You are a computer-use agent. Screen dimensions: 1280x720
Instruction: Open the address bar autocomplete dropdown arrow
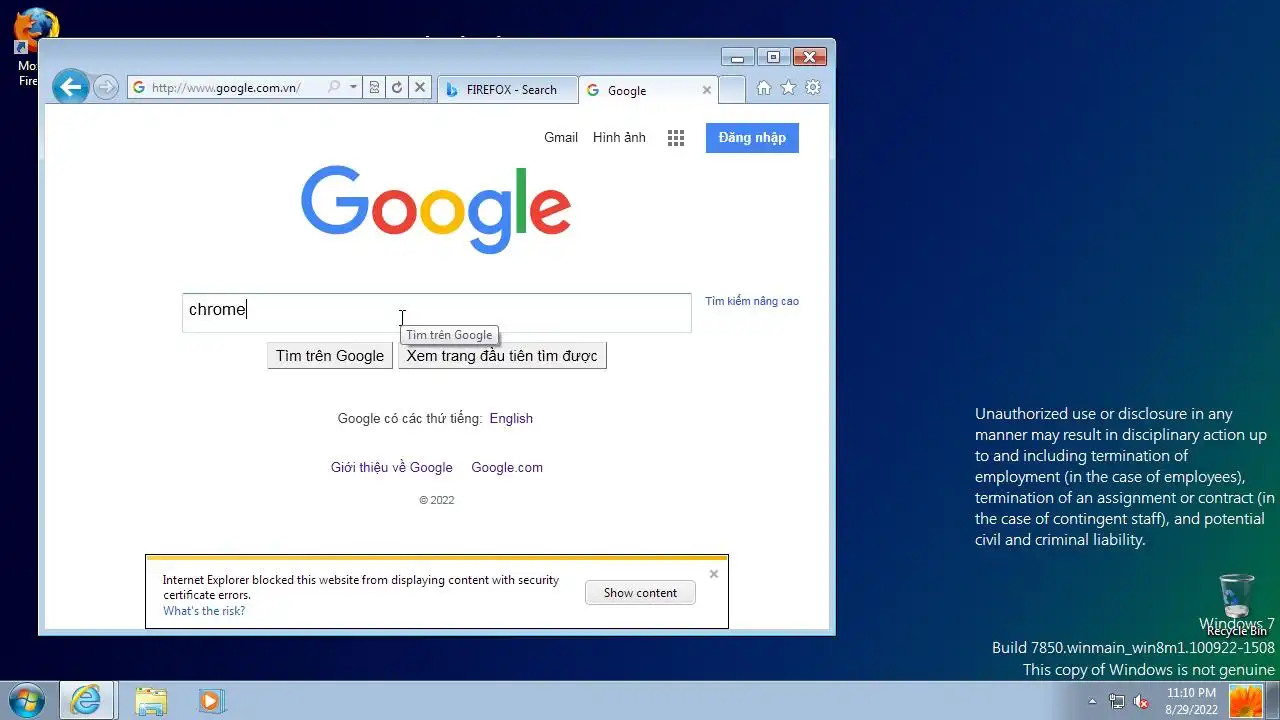tap(353, 87)
